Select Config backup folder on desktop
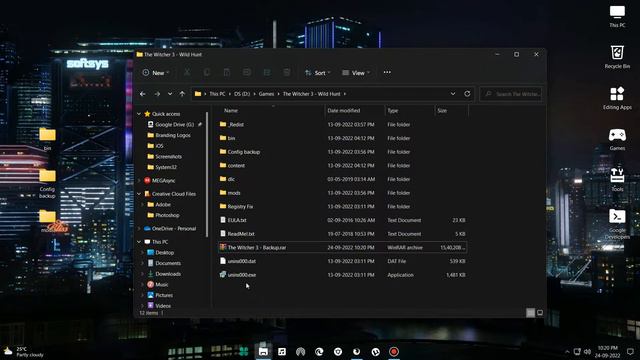The height and width of the screenshot is (360, 640). (x=47, y=184)
